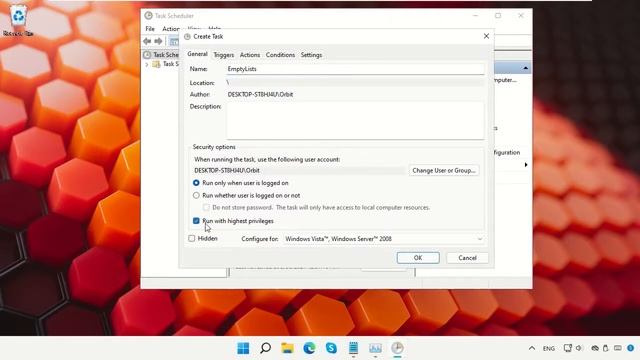Click the user account field under Security options
Screen dimensions: 640x360
[300, 170]
